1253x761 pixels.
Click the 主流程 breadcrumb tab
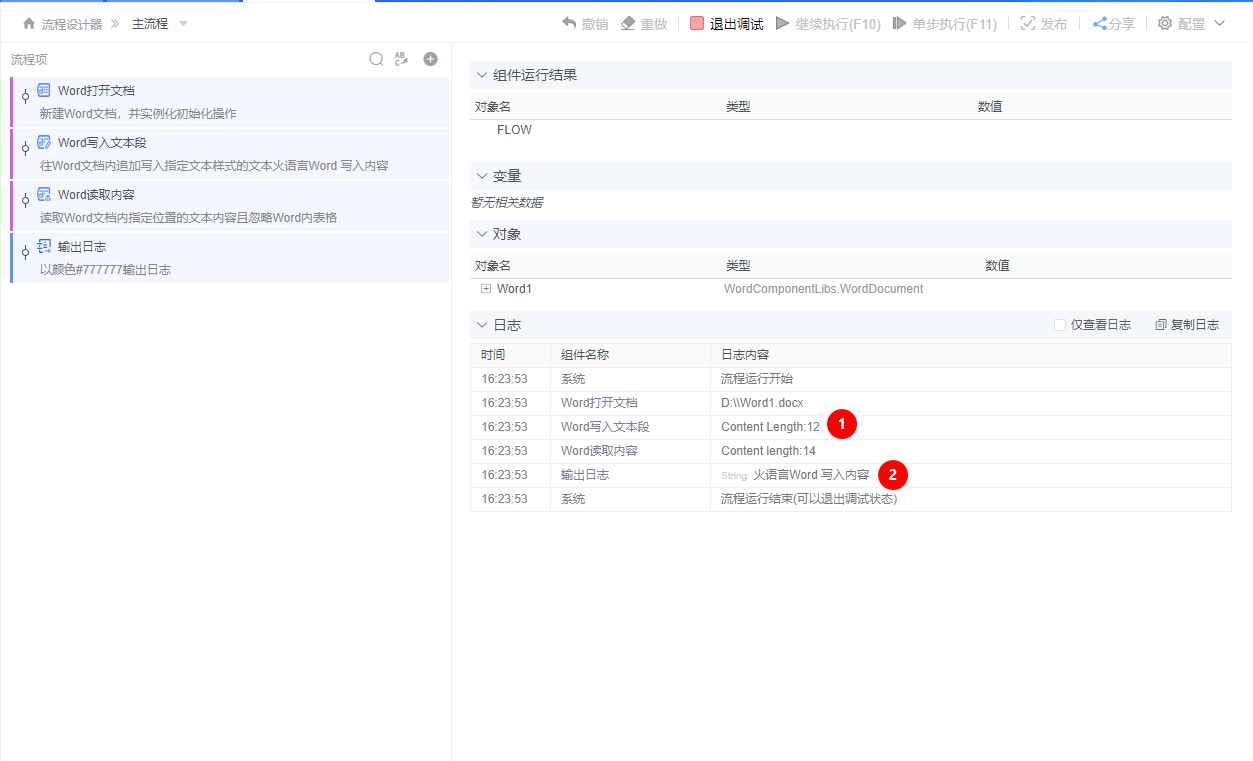coord(150,23)
